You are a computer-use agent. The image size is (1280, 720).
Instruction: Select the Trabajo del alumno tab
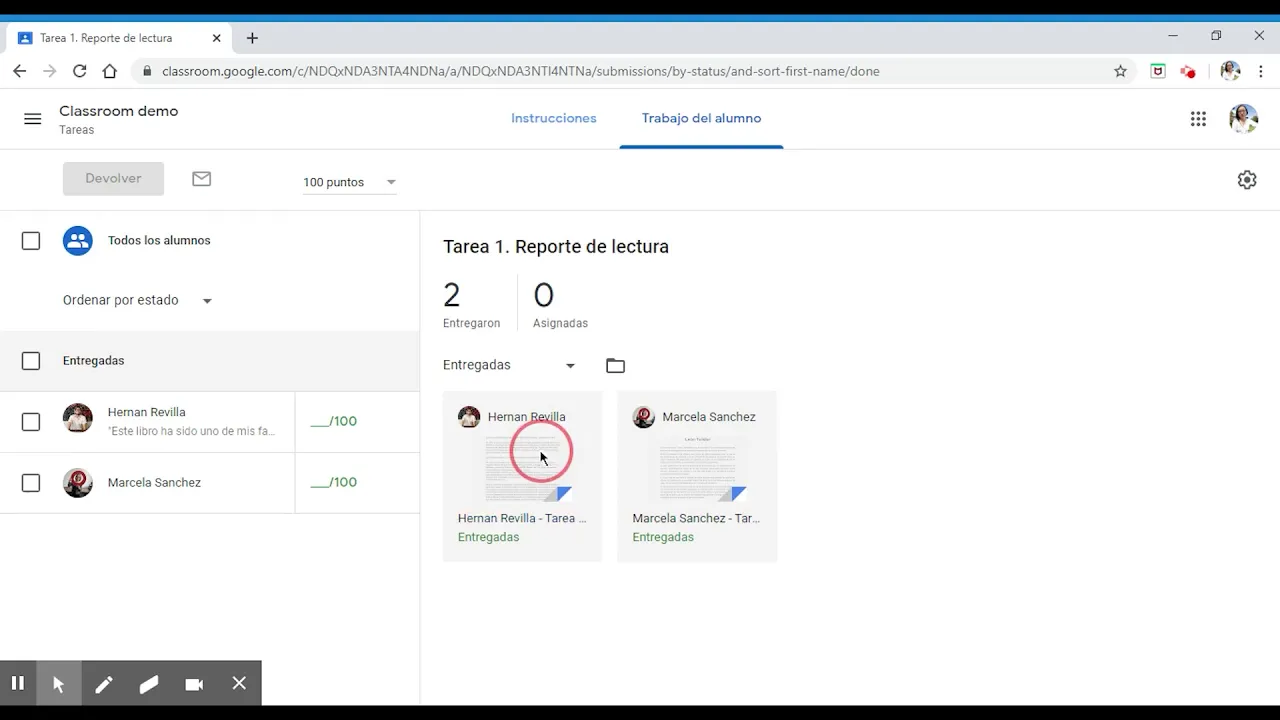(701, 119)
